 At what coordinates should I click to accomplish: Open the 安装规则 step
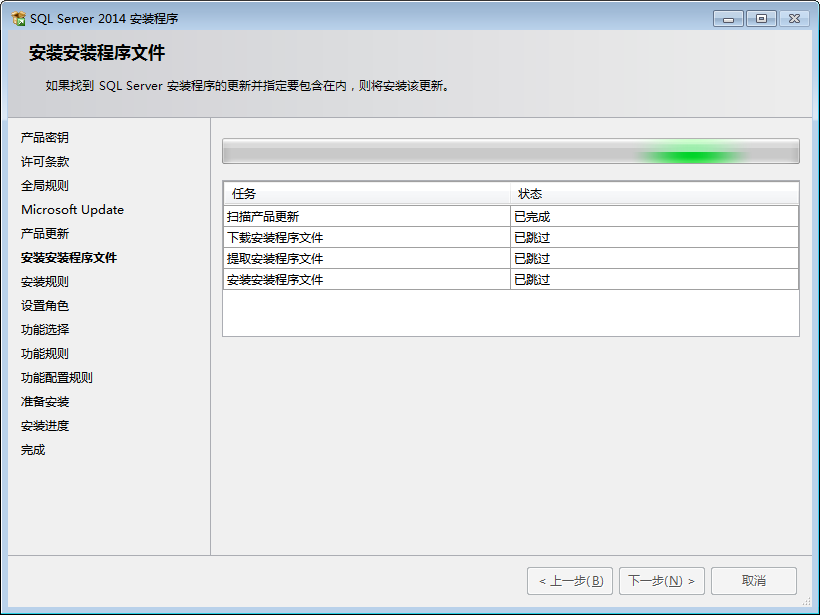tap(44, 281)
